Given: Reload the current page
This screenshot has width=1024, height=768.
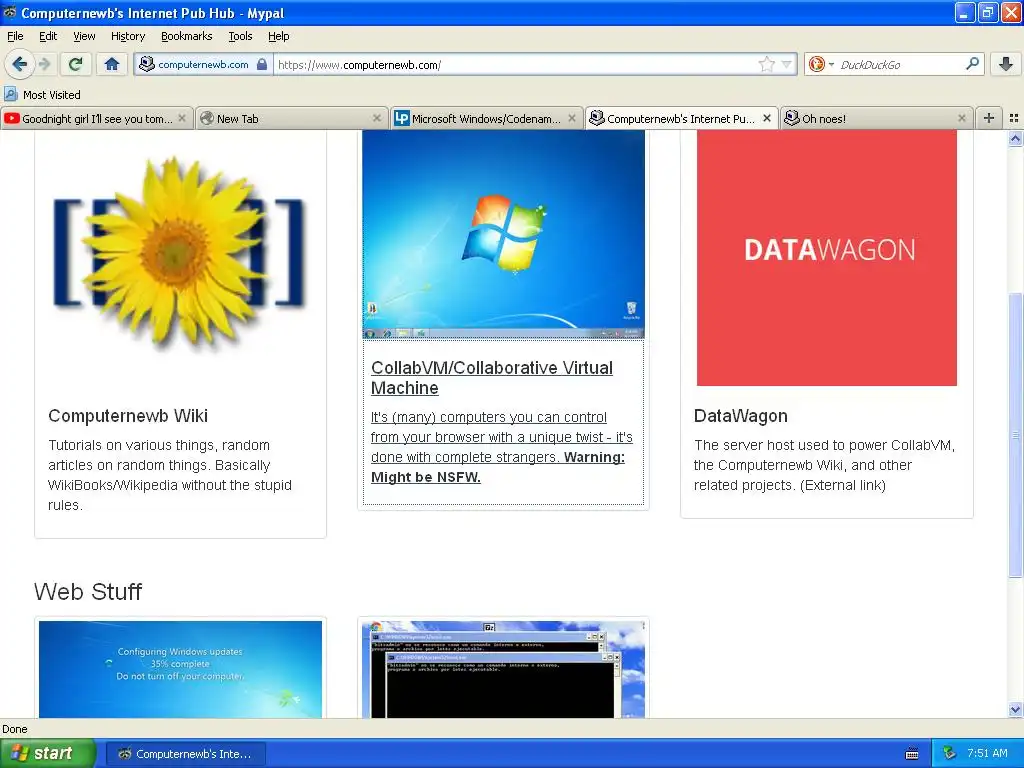Looking at the screenshot, I should tap(76, 64).
